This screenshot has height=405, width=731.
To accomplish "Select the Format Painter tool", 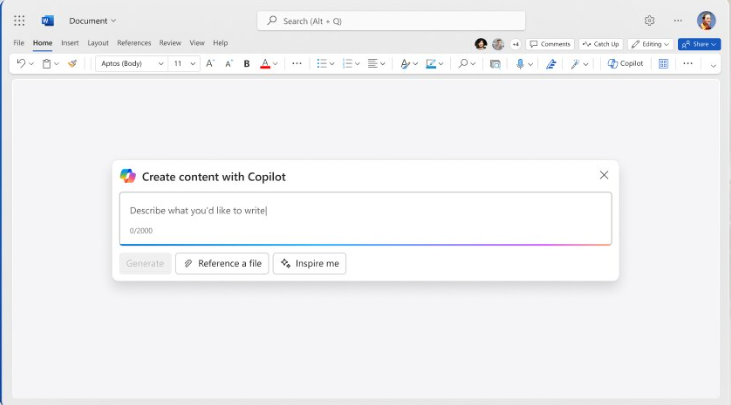I will coord(72,63).
